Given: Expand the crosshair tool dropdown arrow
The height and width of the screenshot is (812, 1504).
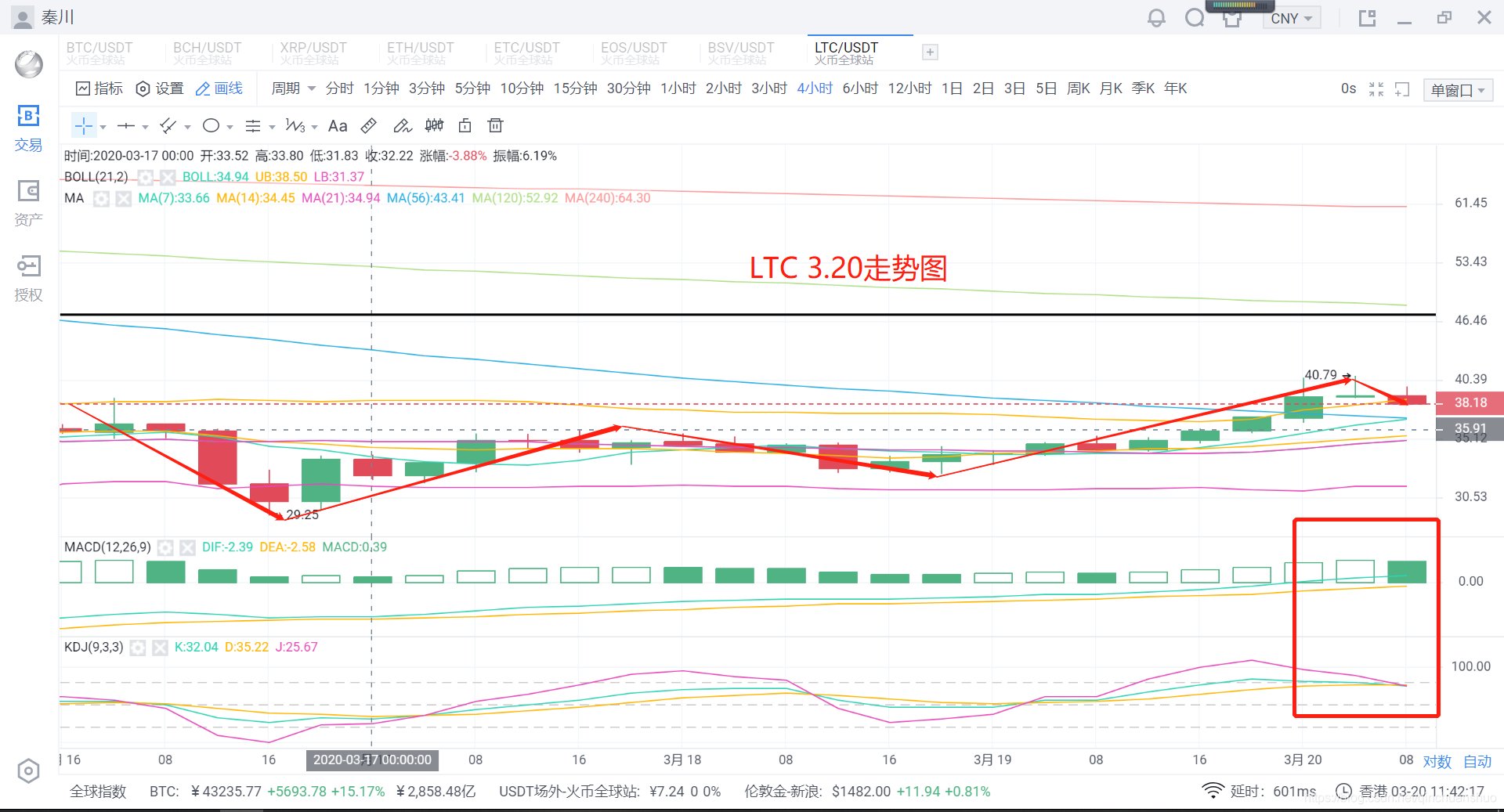Looking at the screenshot, I should tap(103, 127).
